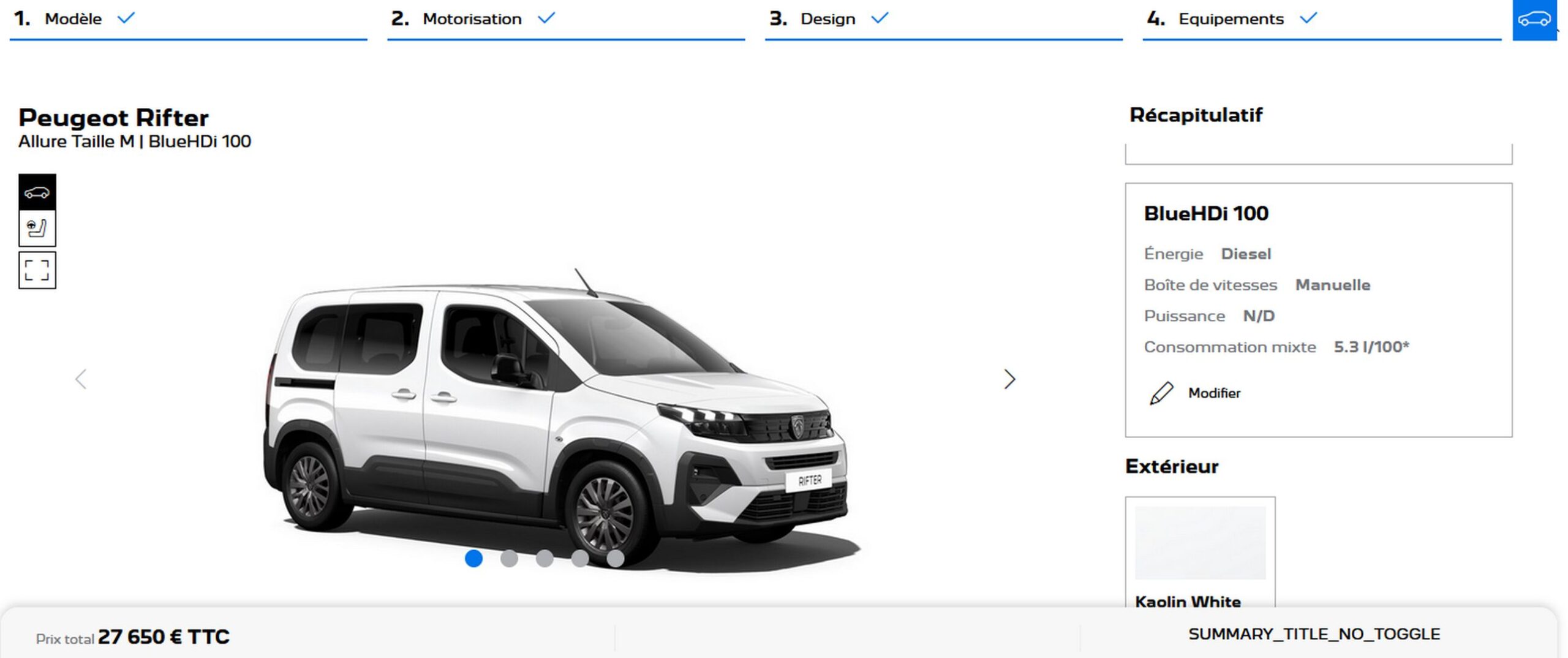Viewport: 1568px width, 658px height.
Task: Go to the Equipements step
Action: coord(1231,19)
